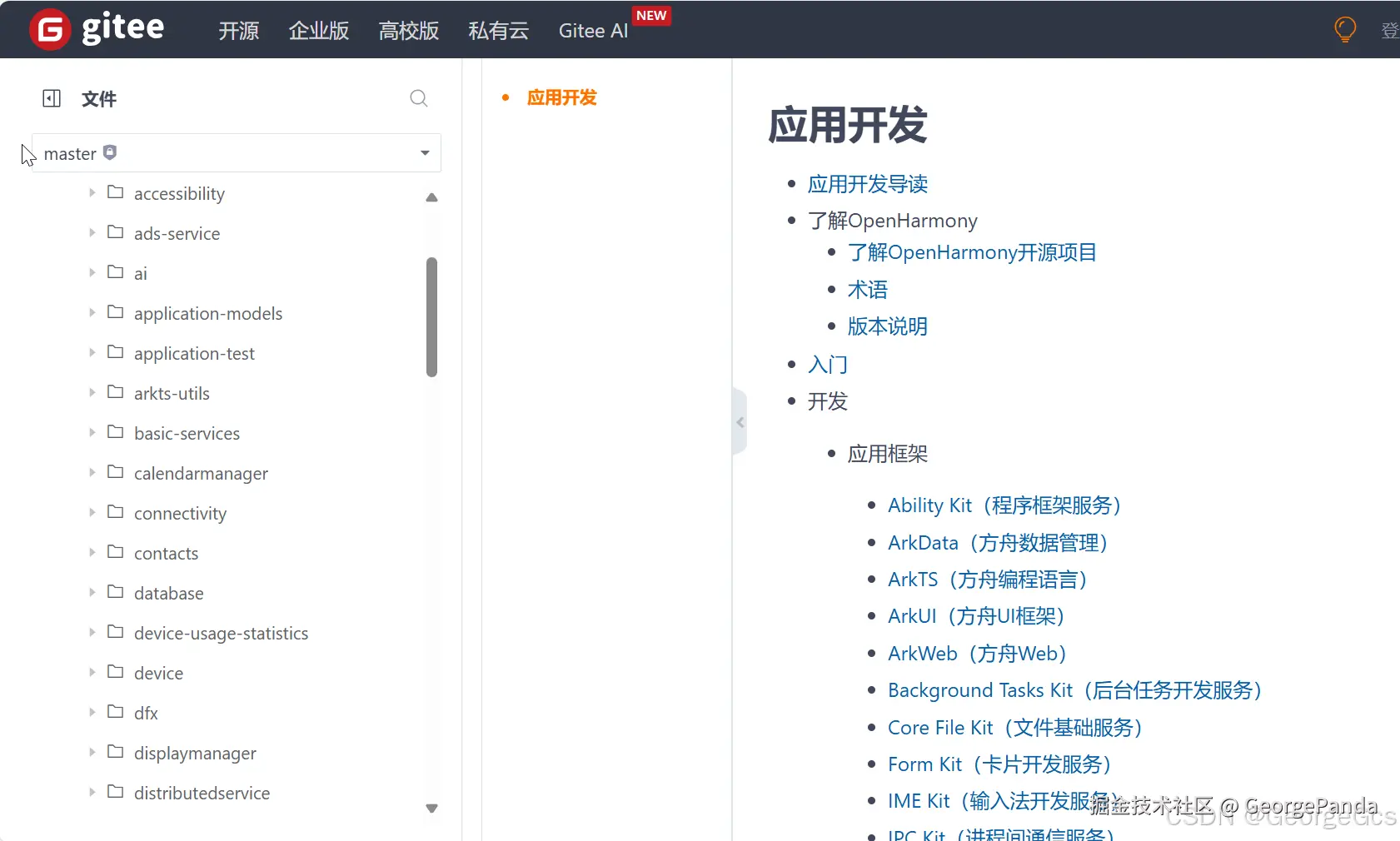Screen dimensions: 1400x841
Task: Open file search using the magnifier icon
Action: [x=418, y=97]
